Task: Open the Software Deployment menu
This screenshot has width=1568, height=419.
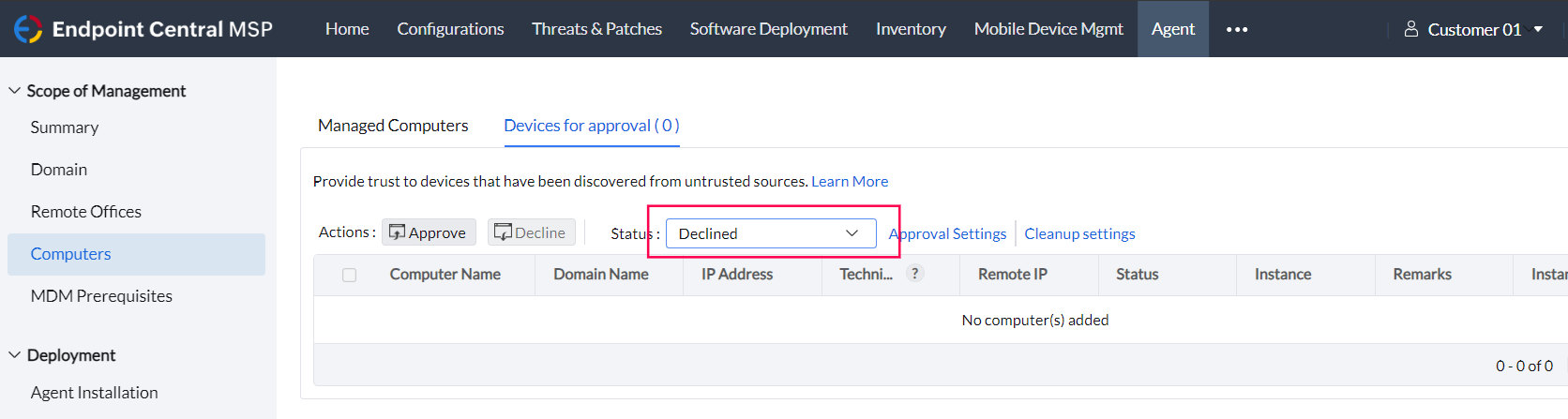Action: (x=768, y=29)
